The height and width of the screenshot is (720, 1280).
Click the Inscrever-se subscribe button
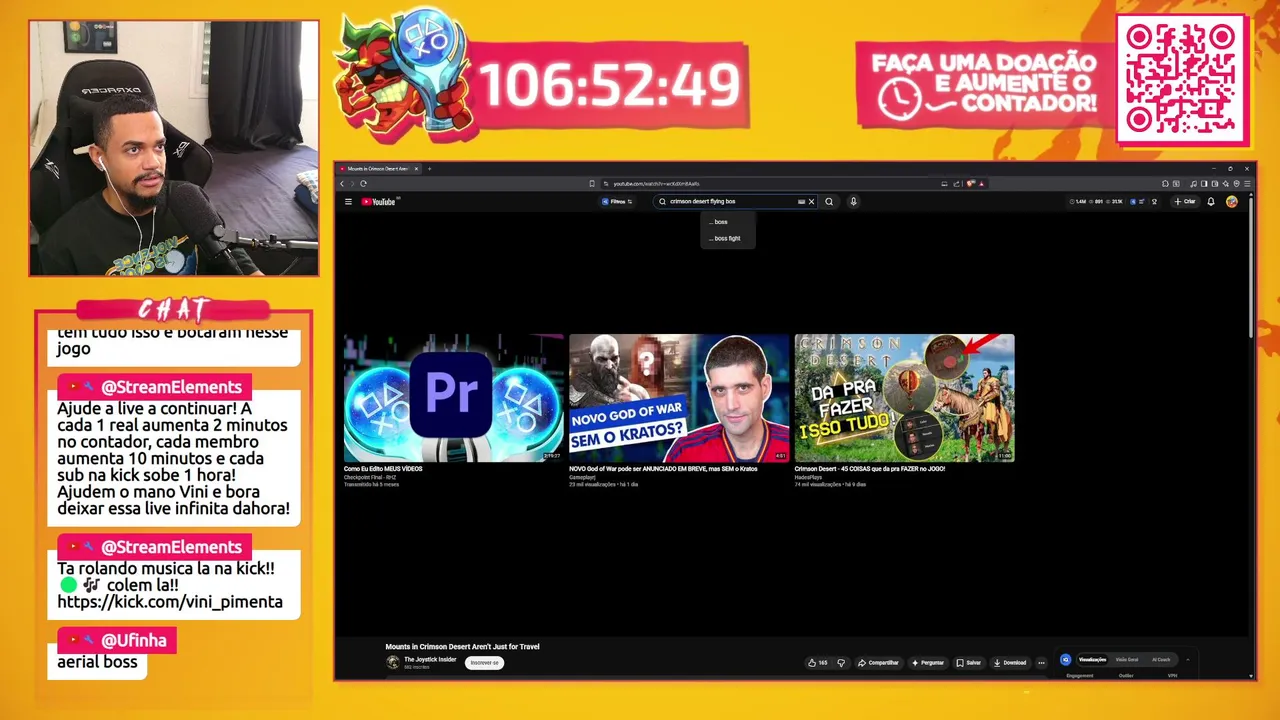point(484,663)
